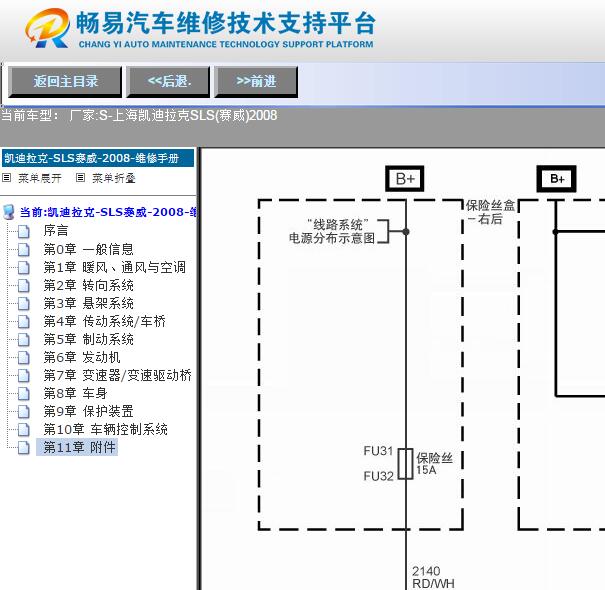The width and height of the screenshot is (605, 590).
Task: Click the left B+ terminal box in diagram
Action: click(405, 179)
